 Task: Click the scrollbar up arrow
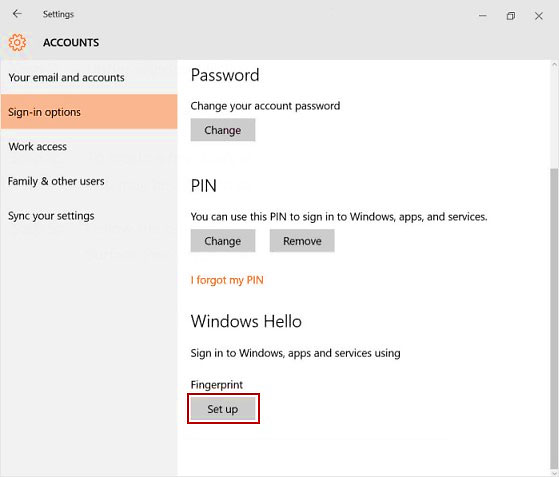tap(554, 65)
